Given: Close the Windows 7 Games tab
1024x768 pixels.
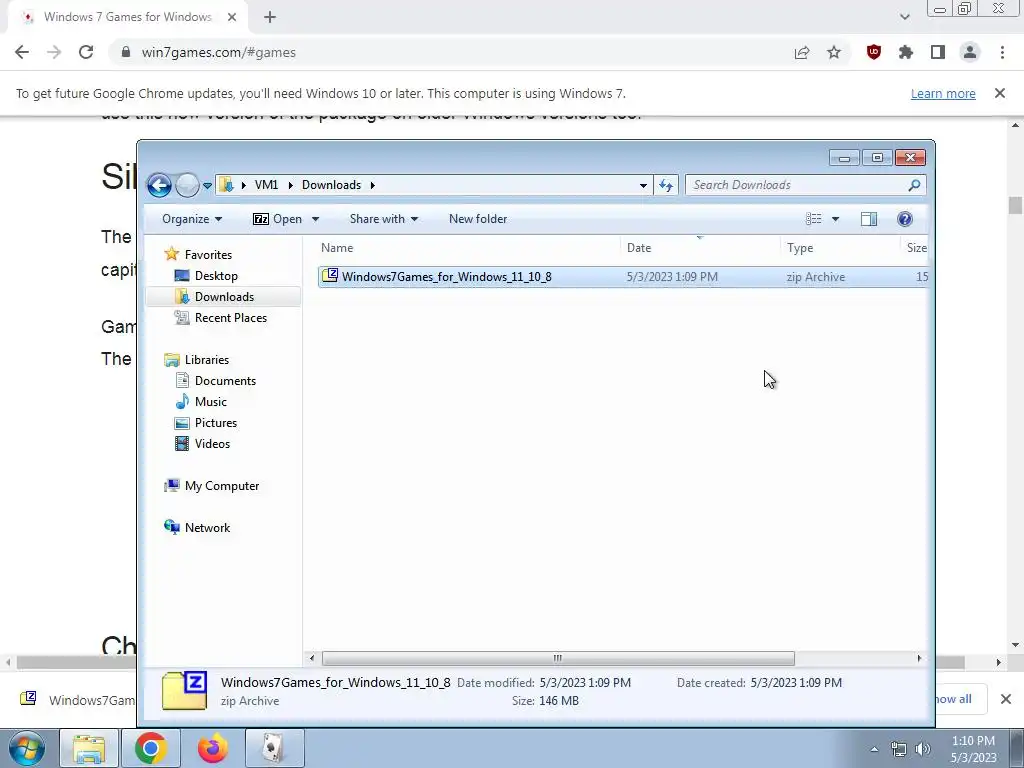Looking at the screenshot, I should coord(232,17).
